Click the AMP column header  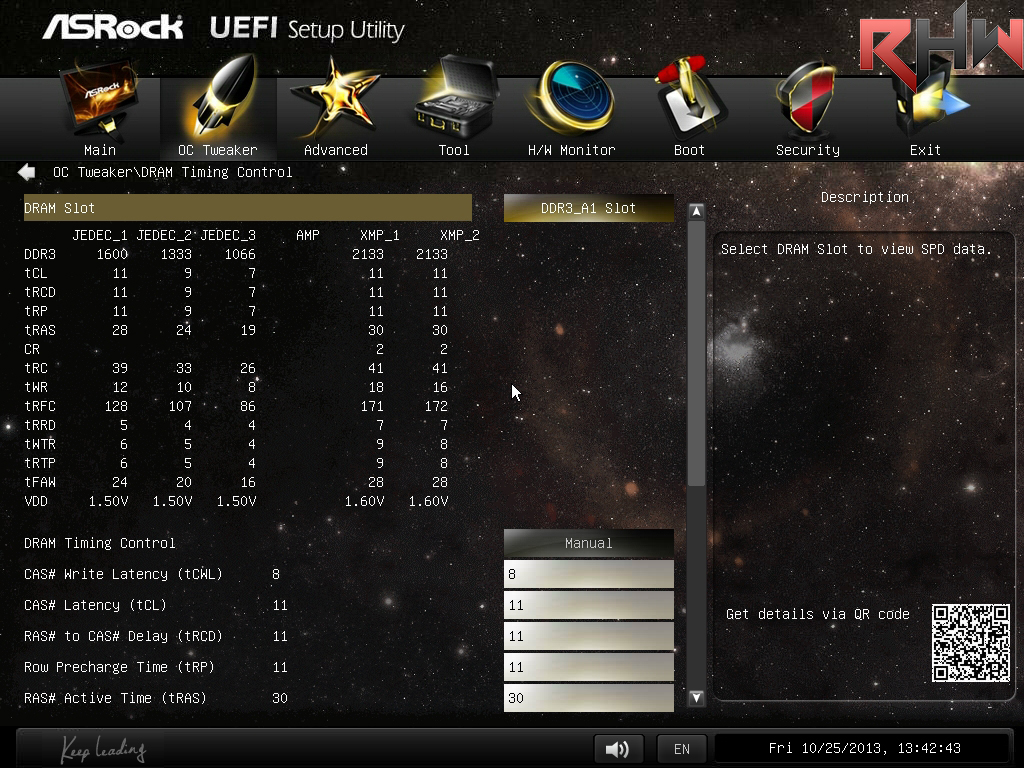(308, 235)
